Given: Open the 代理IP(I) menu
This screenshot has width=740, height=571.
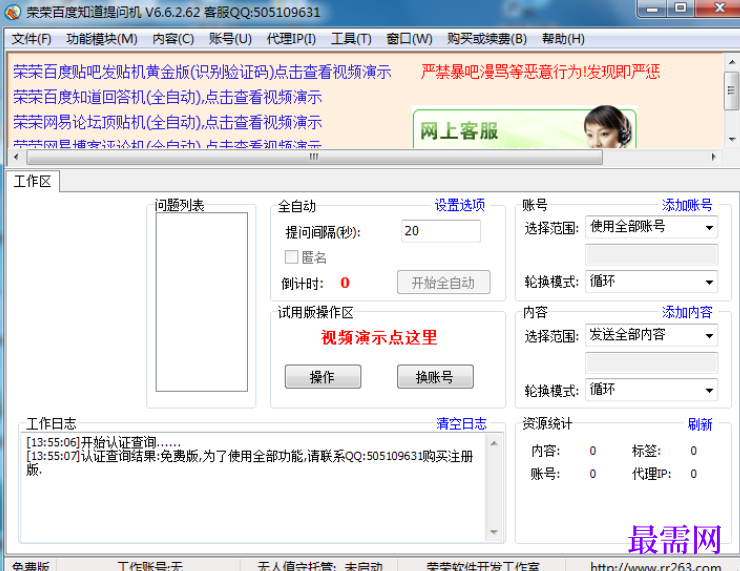Looking at the screenshot, I should (x=291, y=39).
